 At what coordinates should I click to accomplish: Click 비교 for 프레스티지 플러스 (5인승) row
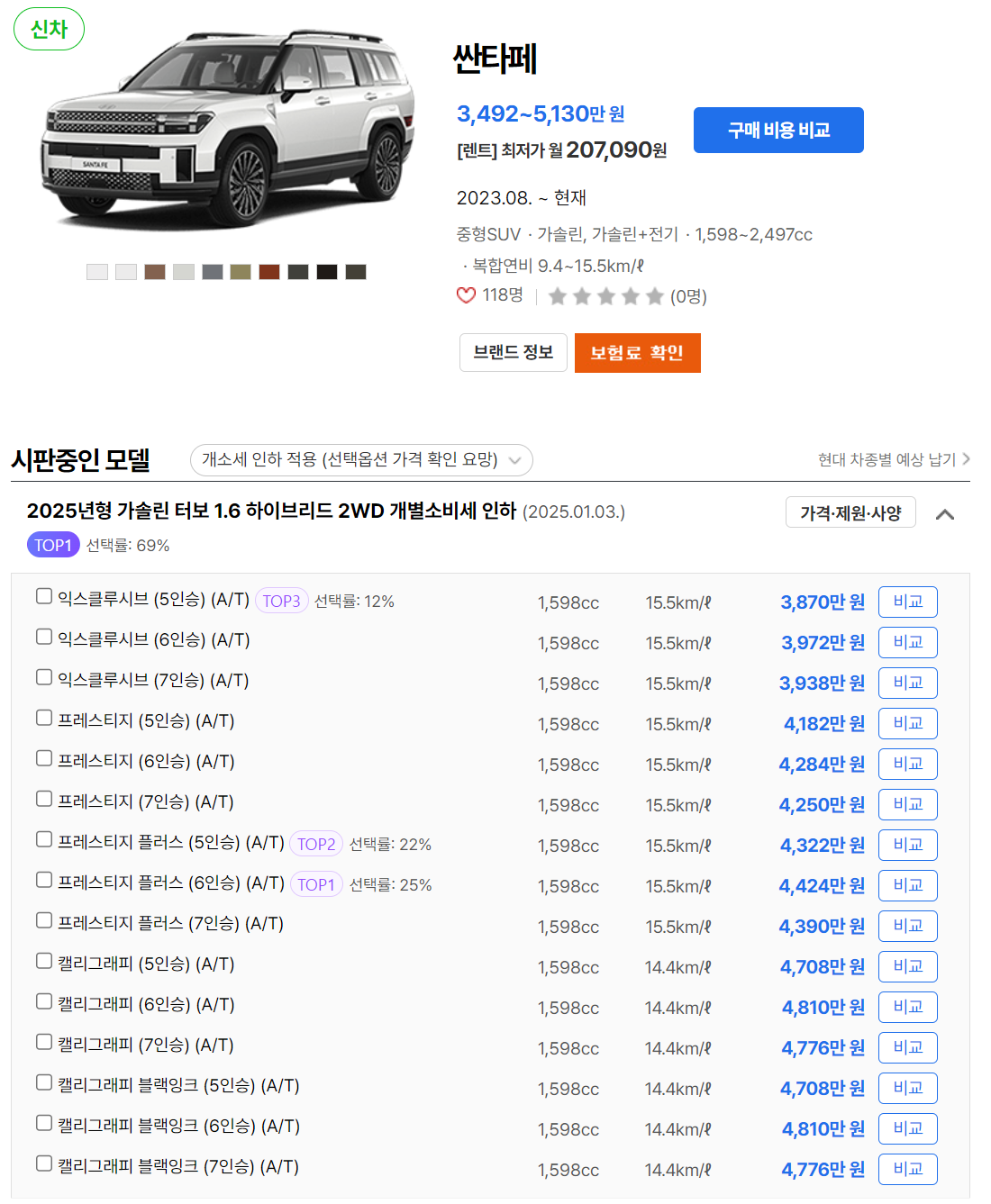click(908, 845)
